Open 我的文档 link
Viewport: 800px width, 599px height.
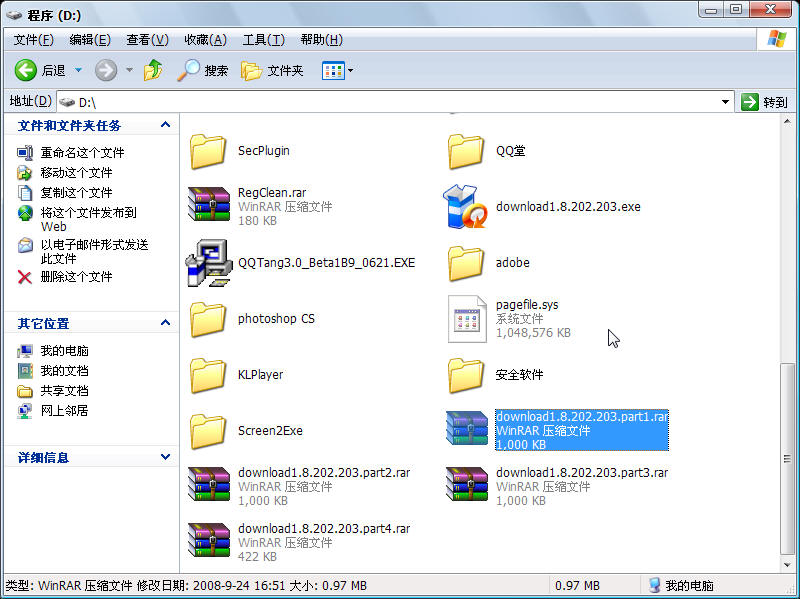[x=64, y=371]
